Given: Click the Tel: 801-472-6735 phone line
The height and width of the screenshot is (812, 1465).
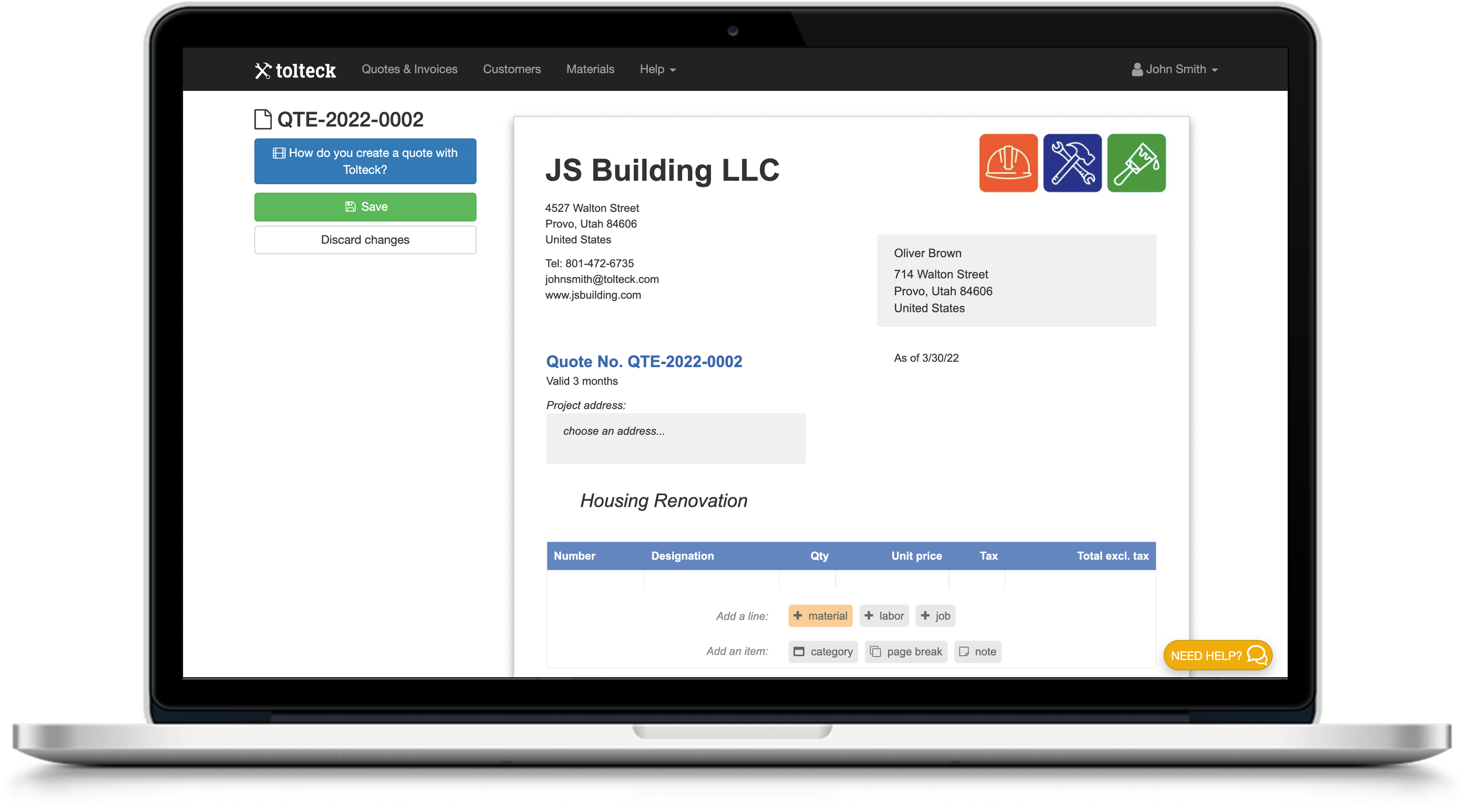Looking at the screenshot, I should click(x=589, y=263).
